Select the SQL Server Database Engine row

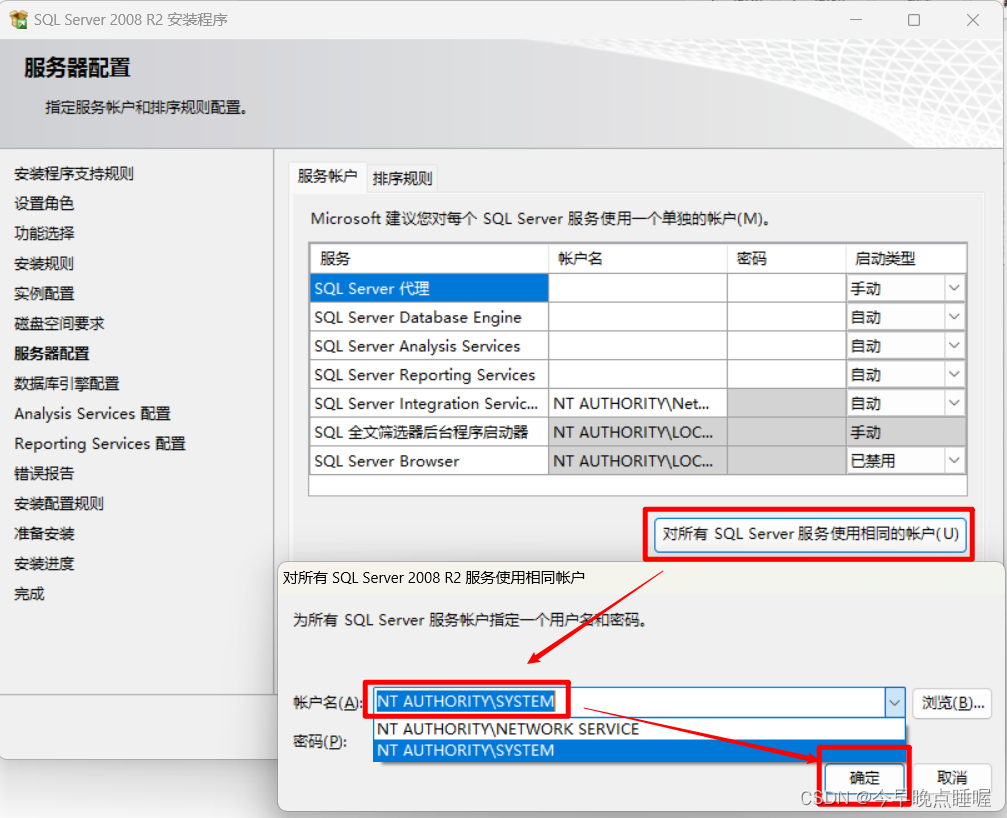(429, 317)
